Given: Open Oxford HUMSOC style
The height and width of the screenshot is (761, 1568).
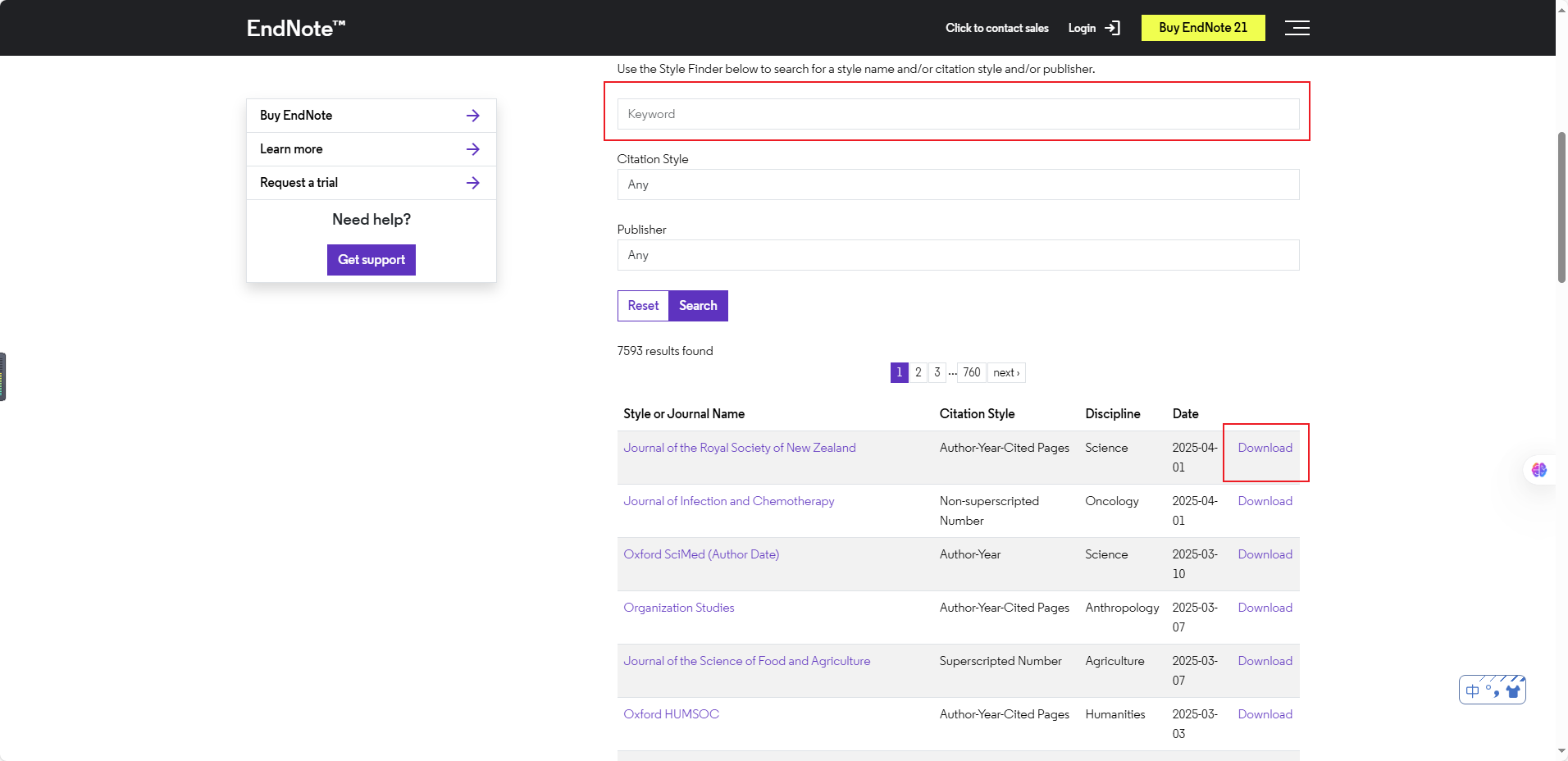Looking at the screenshot, I should pyautogui.click(x=672, y=714).
